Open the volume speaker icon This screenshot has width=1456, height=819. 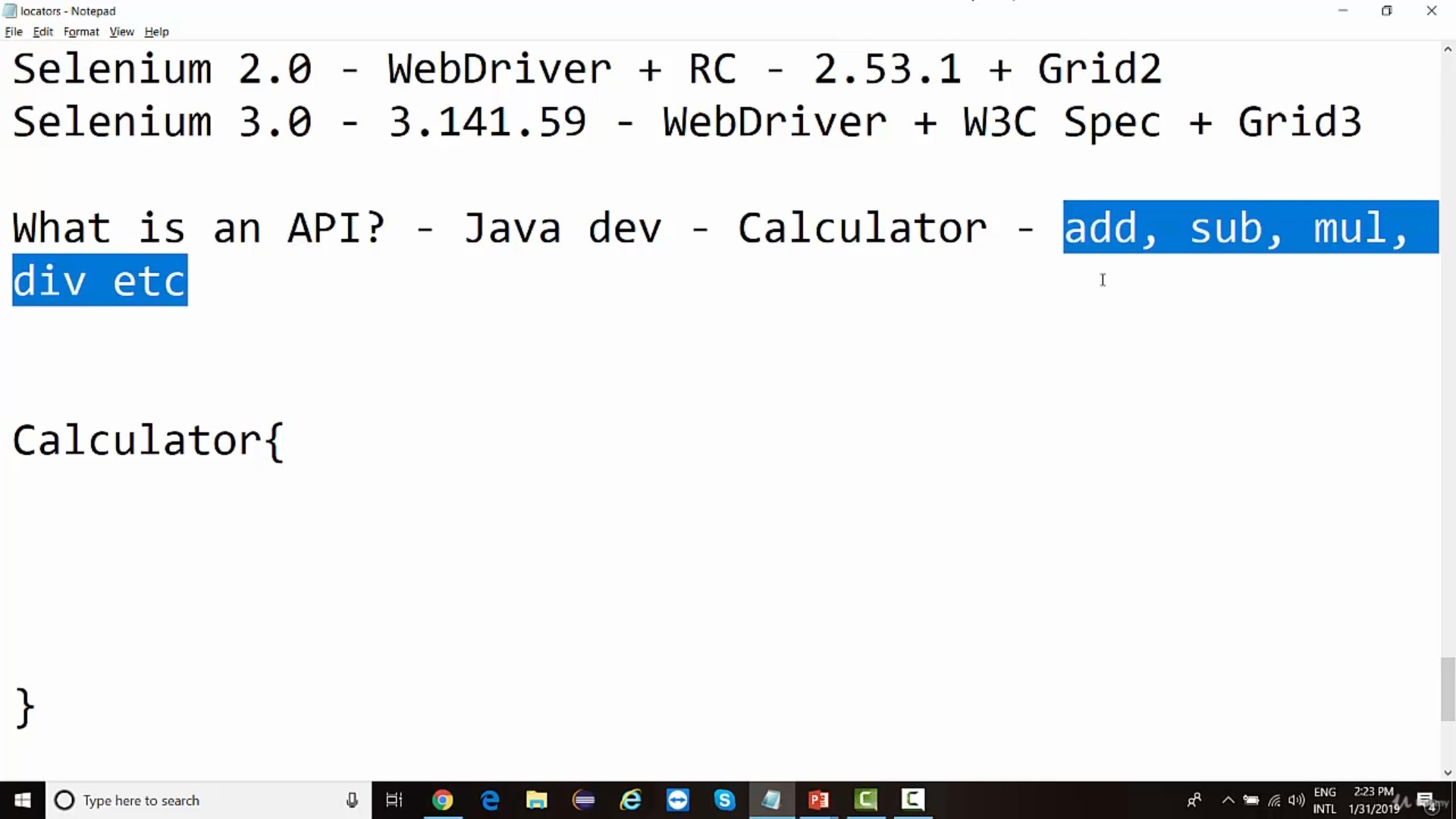(x=1297, y=800)
